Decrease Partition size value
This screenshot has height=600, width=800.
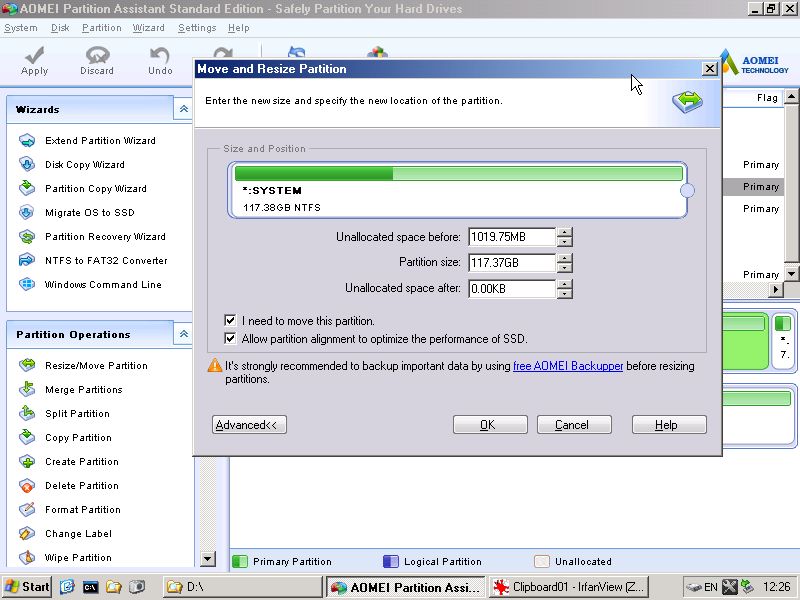(x=565, y=268)
